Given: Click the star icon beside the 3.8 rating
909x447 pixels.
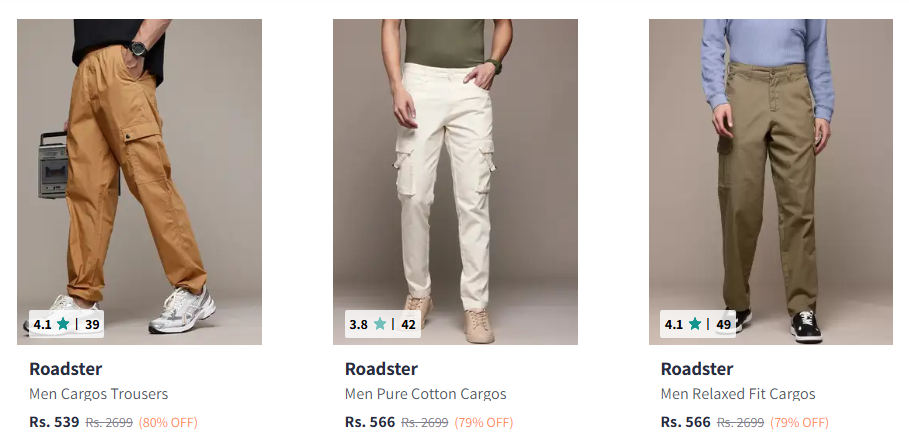Looking at the screenshot, I should pos(380,324).
